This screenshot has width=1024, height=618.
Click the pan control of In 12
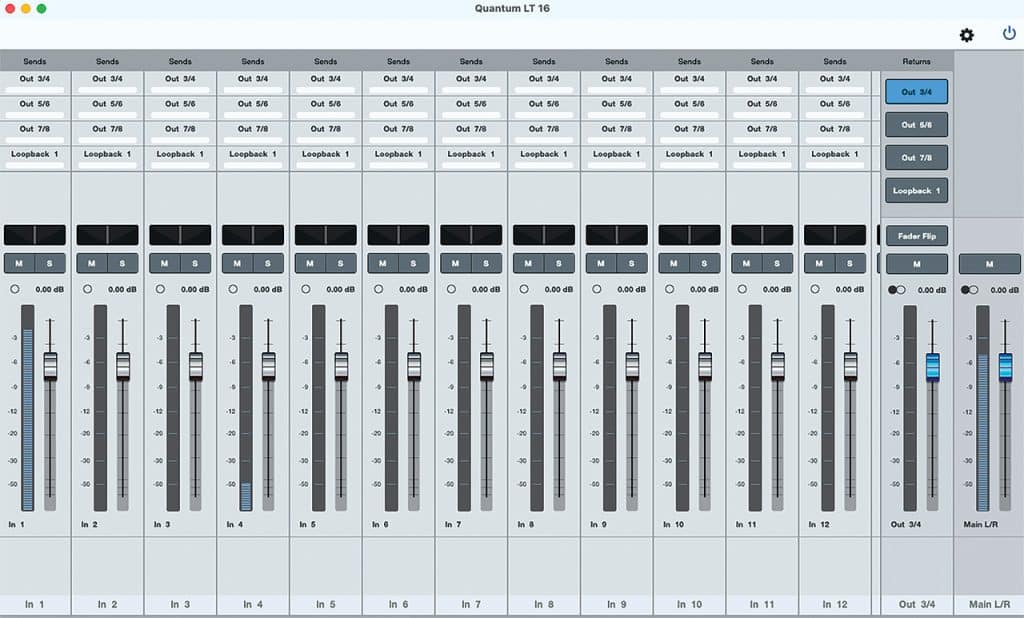click(835, 235)
